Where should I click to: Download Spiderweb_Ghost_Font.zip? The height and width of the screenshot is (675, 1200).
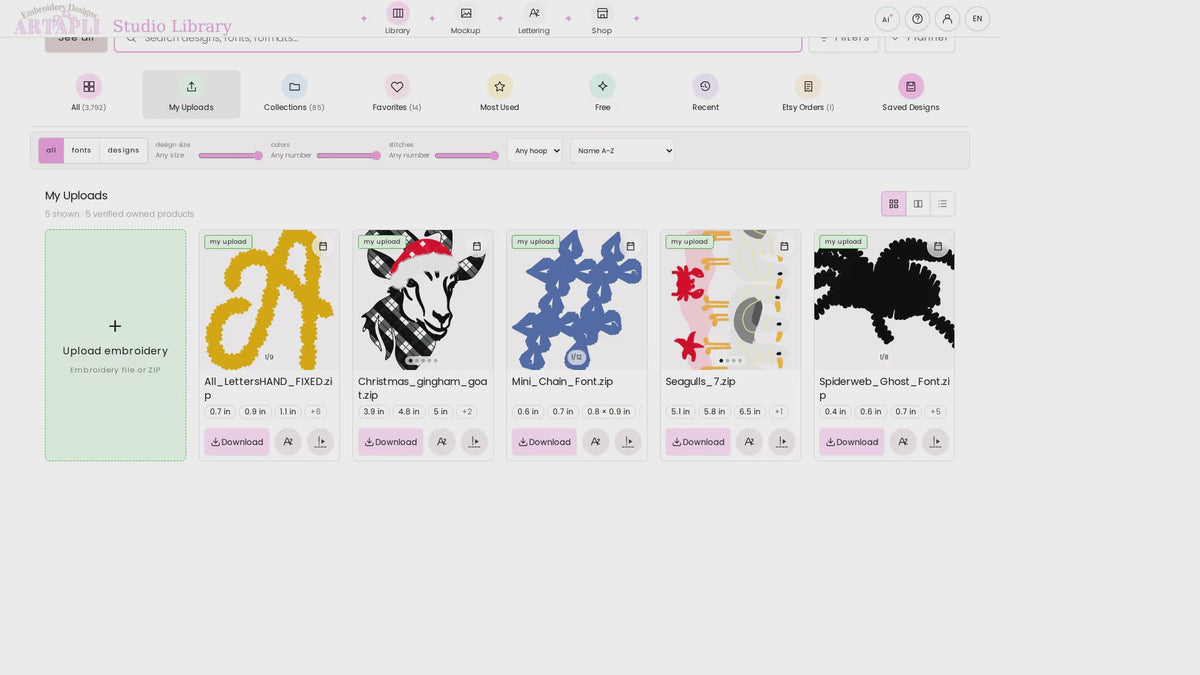pos(852,442)
